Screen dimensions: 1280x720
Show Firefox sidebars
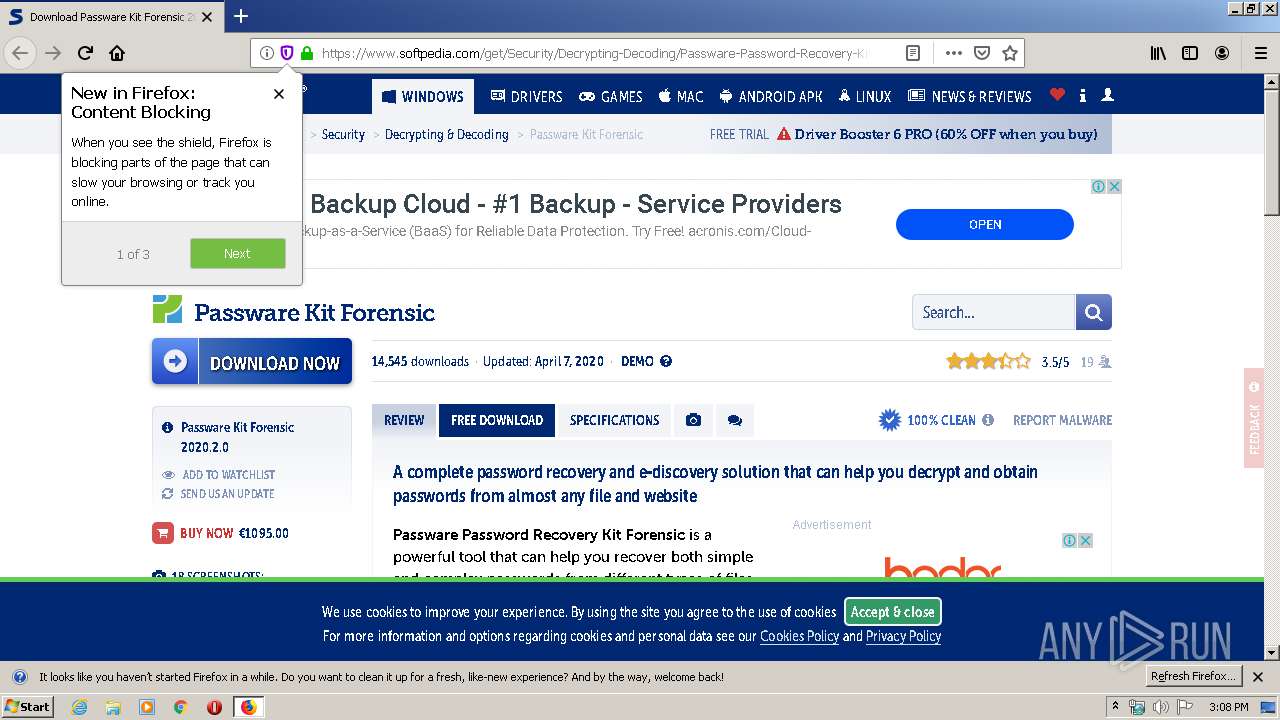tap(1190, 53)
